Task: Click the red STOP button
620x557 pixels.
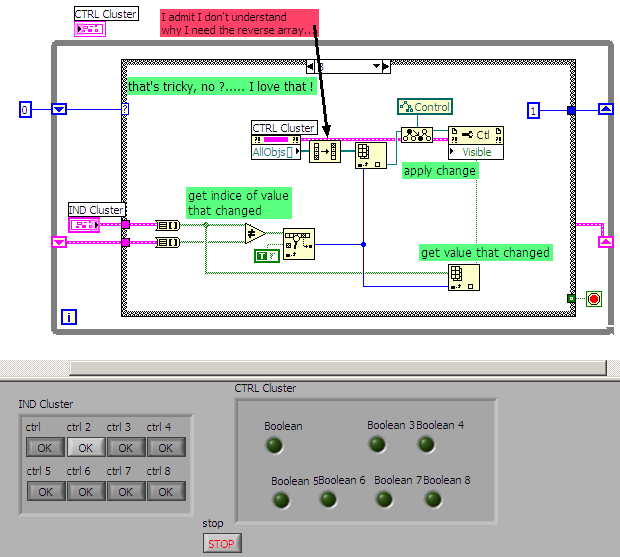Action: point(222,544)
